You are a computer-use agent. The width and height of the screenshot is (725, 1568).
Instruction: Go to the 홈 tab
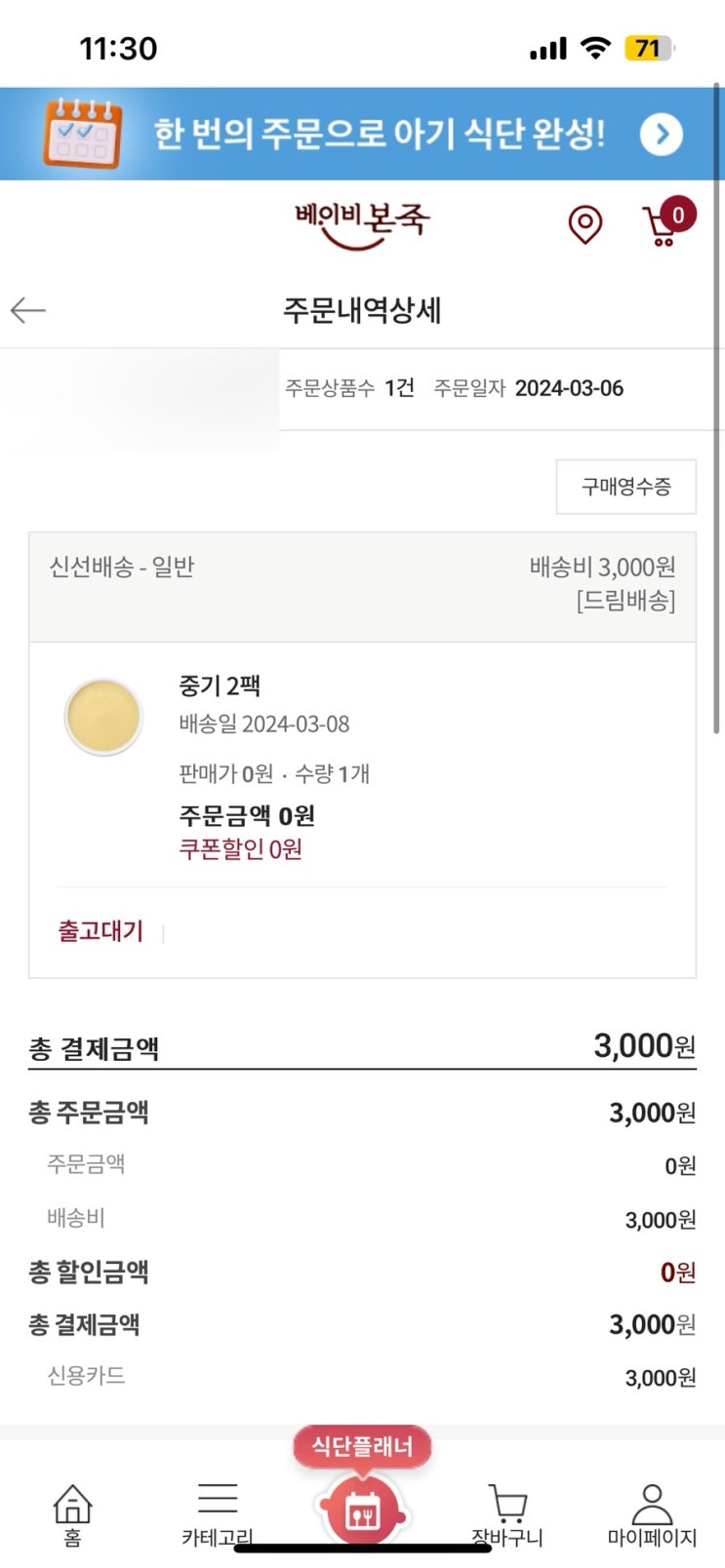[x=72, y=1514]
